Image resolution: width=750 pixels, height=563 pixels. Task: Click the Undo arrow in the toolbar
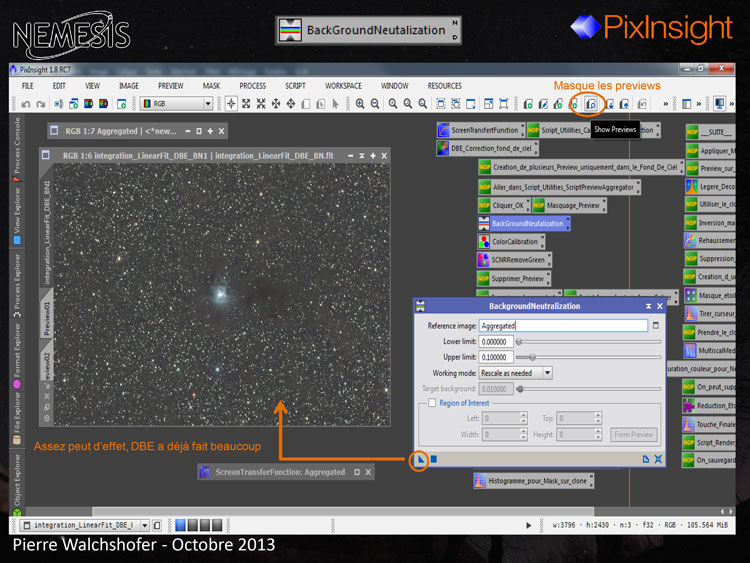tap(26, 104)
